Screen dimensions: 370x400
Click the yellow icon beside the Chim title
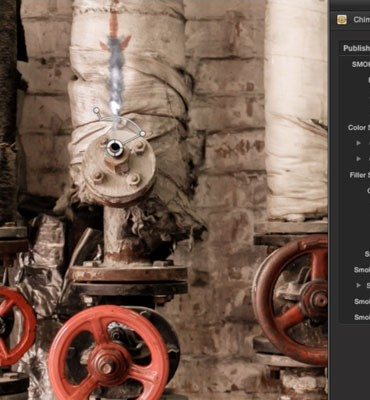click(342, 20)
